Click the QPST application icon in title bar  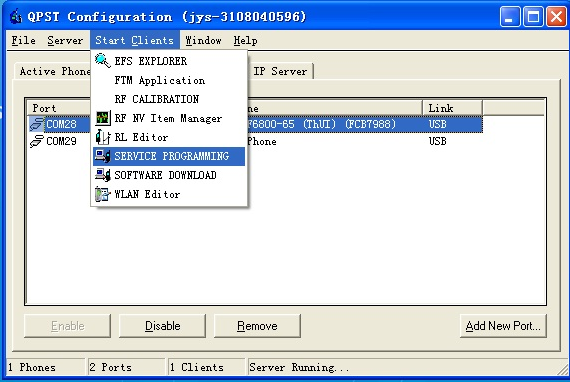[16, 17]
